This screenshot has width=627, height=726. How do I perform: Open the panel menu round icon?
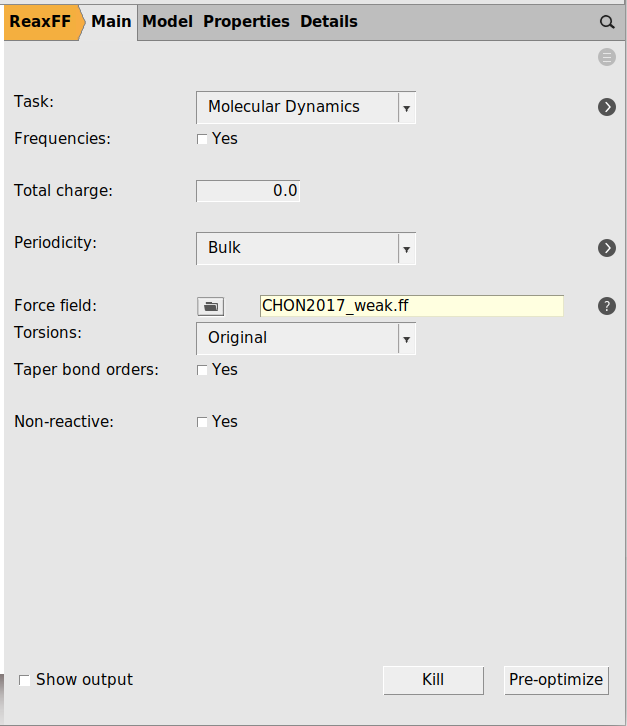(607, 57)
